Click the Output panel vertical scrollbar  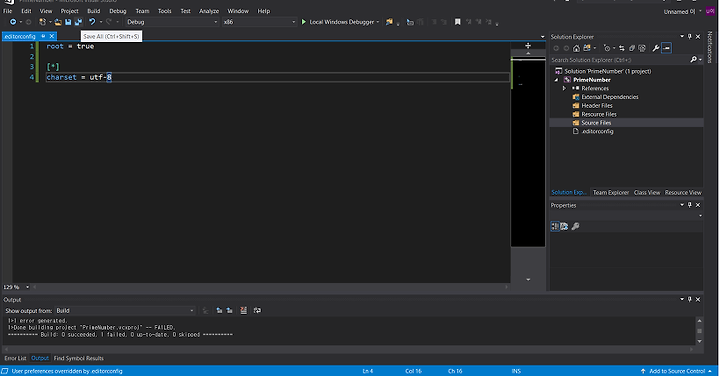point(699,331)
